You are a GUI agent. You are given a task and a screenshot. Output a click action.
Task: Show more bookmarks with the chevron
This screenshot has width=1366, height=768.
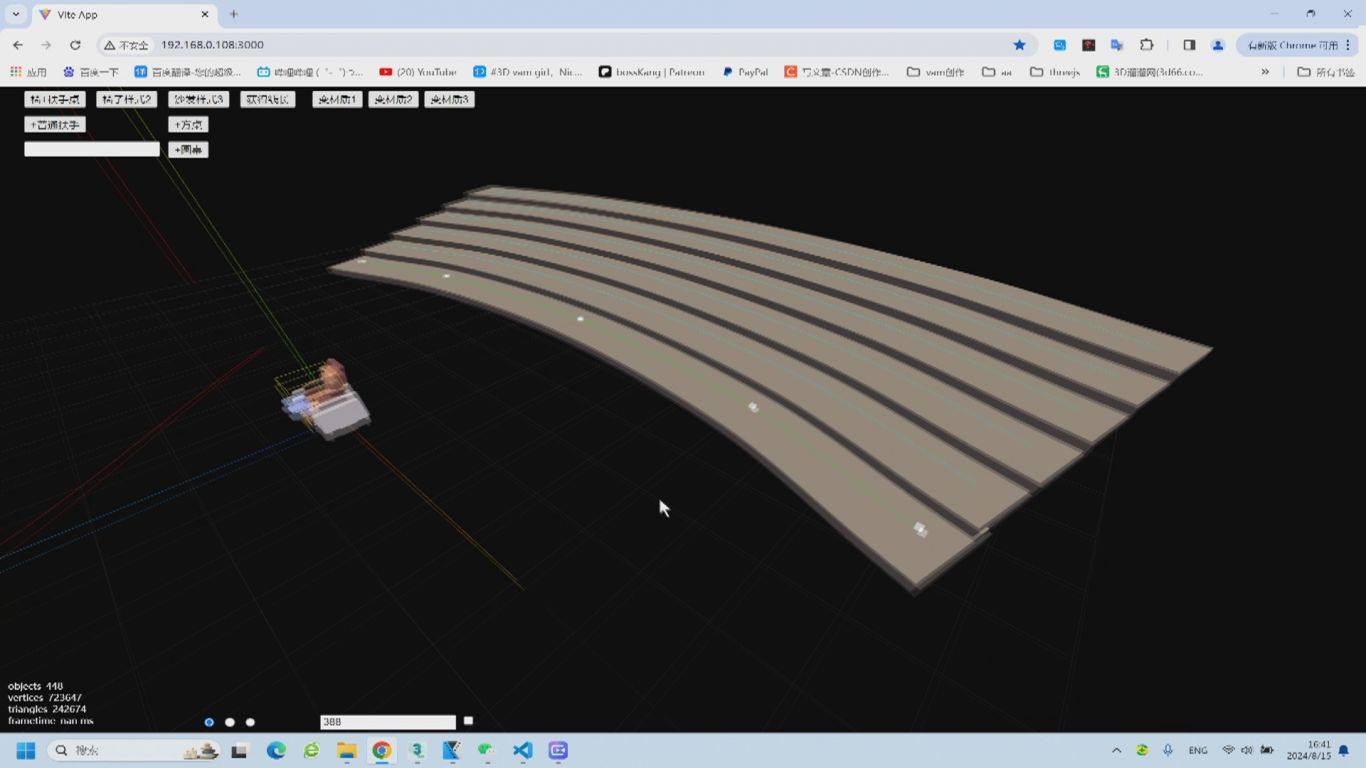click(1265, 72)
